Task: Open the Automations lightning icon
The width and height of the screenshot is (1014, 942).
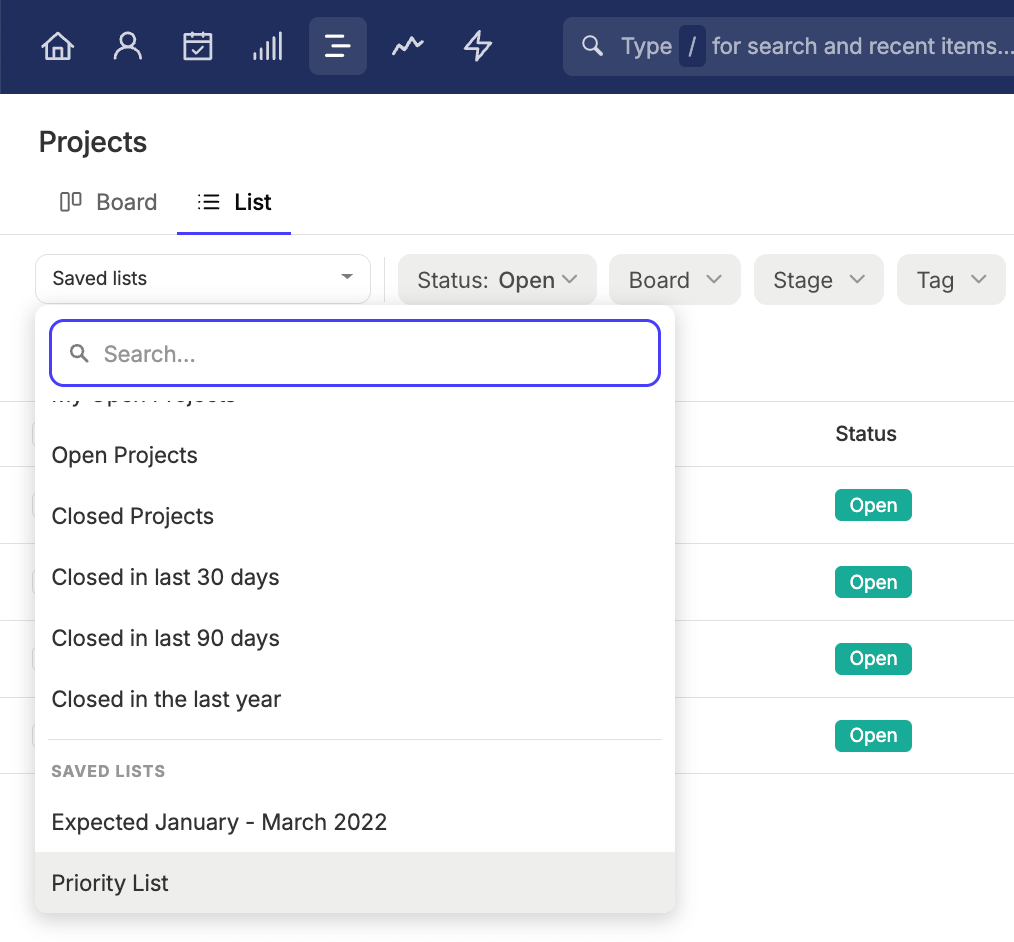Action: [x=478, y=47]
